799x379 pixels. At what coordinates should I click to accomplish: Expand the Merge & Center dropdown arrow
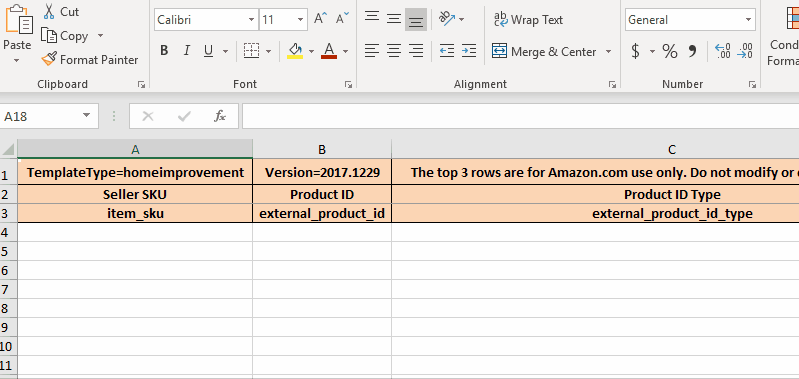point(608,51)
